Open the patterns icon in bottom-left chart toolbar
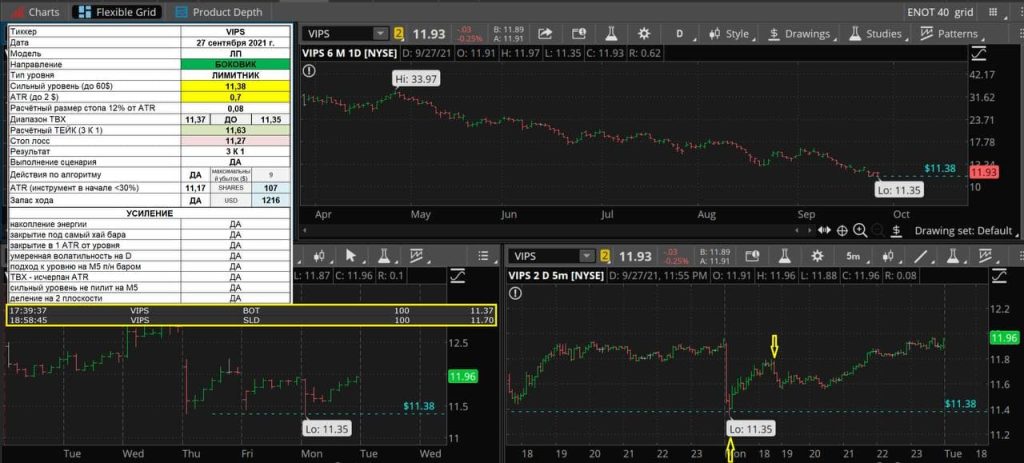The image size is (1024, 463). pyautogui.click(x=415, y=255)
